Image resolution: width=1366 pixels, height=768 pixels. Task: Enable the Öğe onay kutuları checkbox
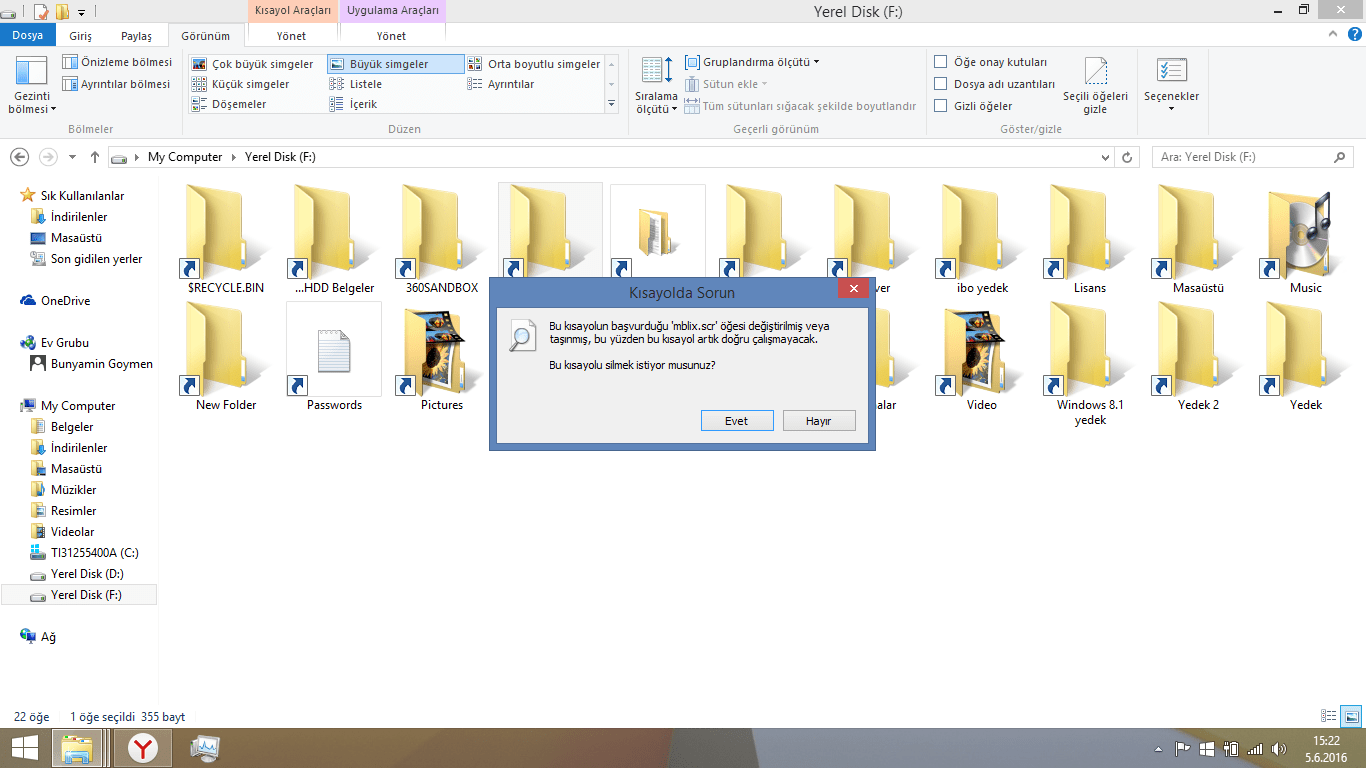point(941,62)
